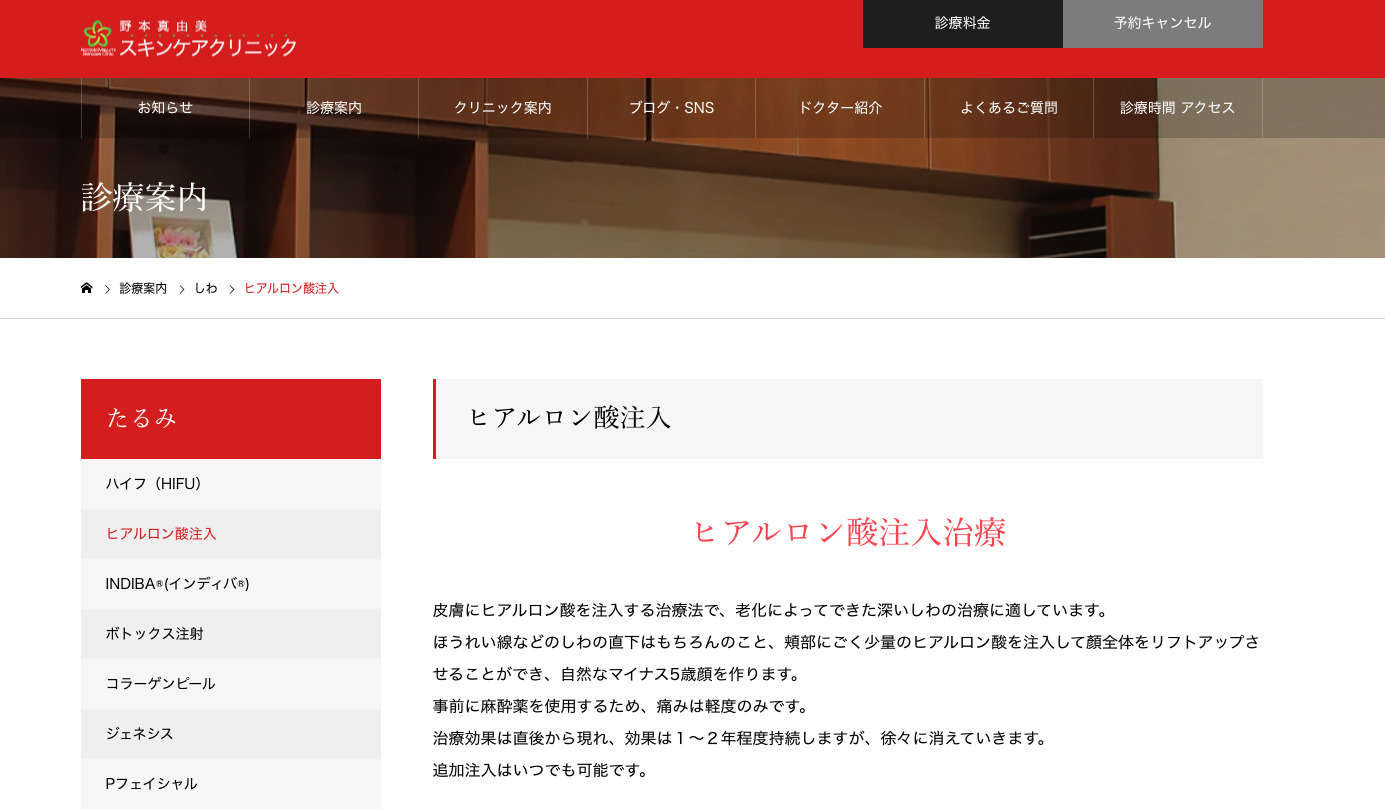The height and width of the screenshot is (811, 1385).
Task: Click the 診療料金 button
Action: [962, 23]
